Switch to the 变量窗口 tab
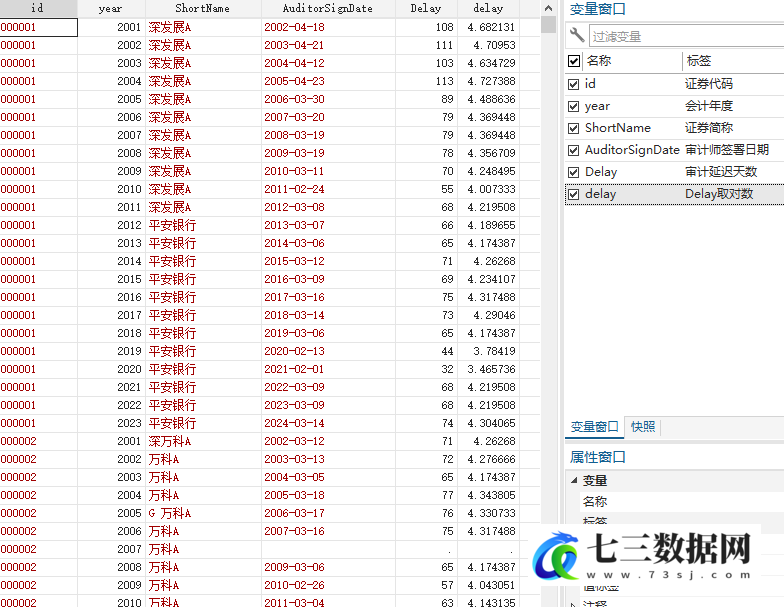Viewport: 784px width, 607px height. (x=594, y=427)
